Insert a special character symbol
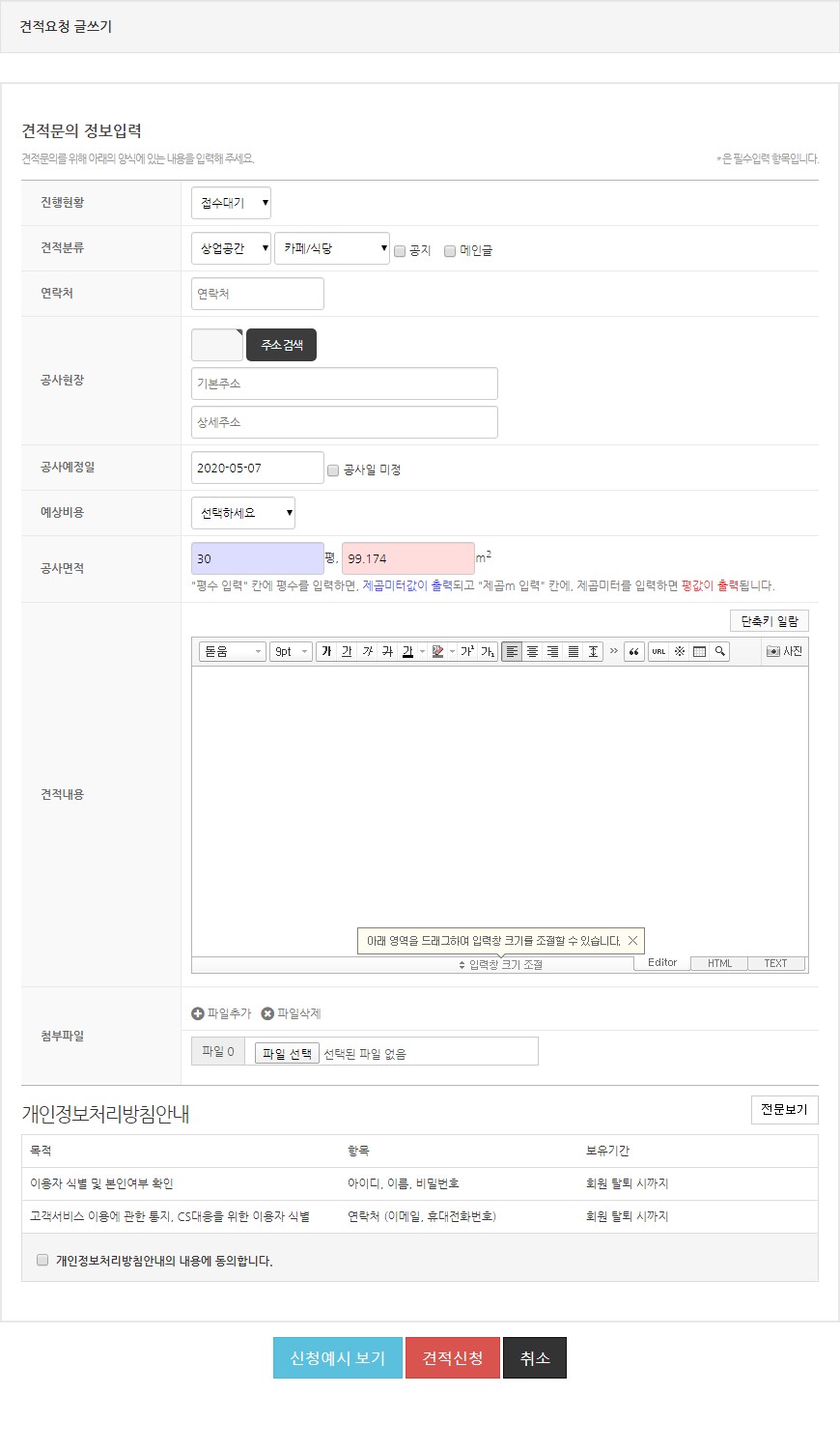Screen dimensions: 840x1451 679,651
